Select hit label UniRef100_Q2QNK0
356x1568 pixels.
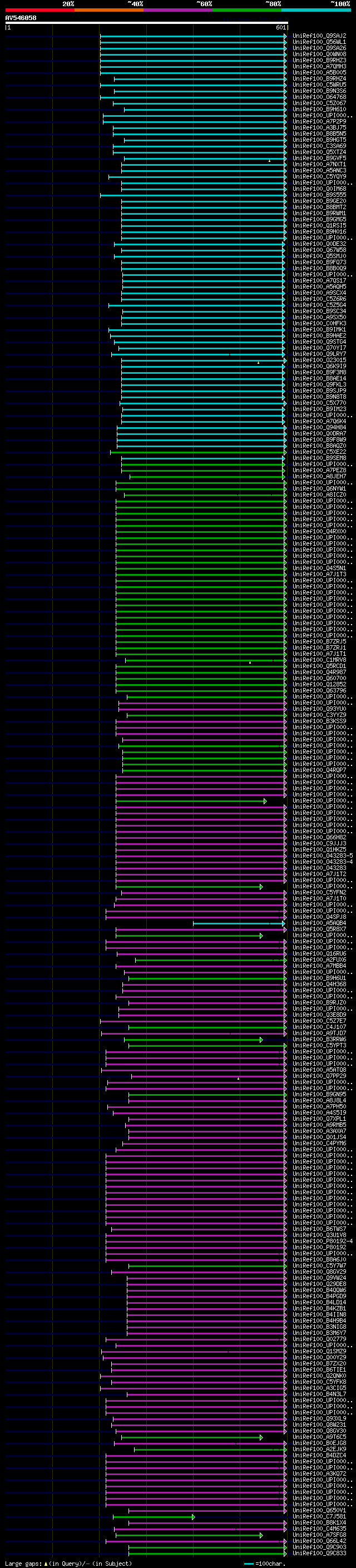coord(319,1375)
